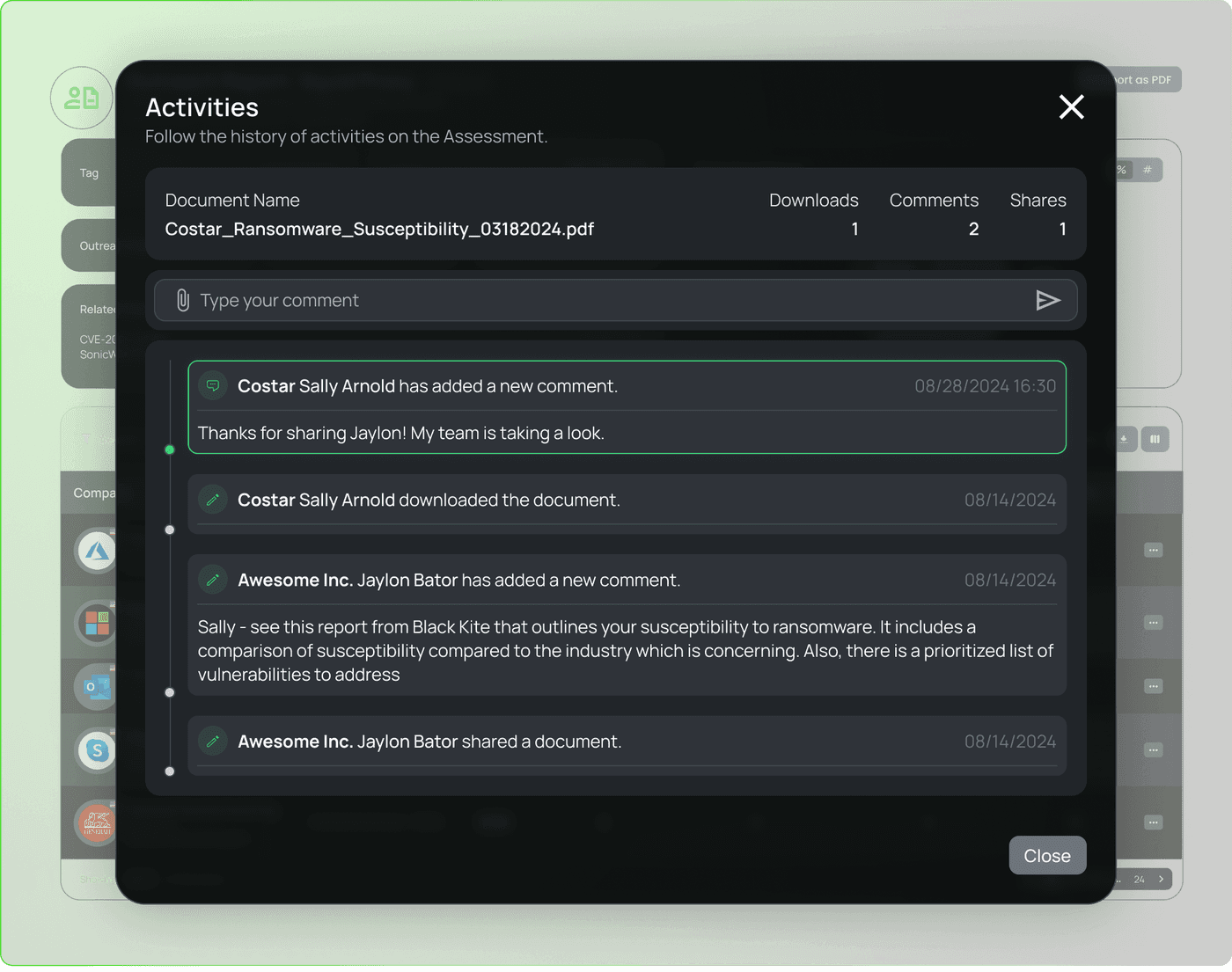Switch chart to number (#) view
Viewport: 1232px width, 972px height.
point(1148,170)
